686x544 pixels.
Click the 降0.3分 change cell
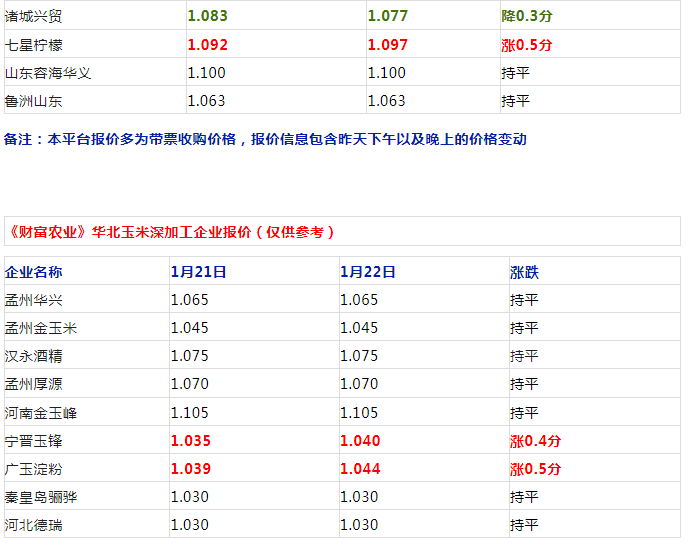tap(526, 16)
